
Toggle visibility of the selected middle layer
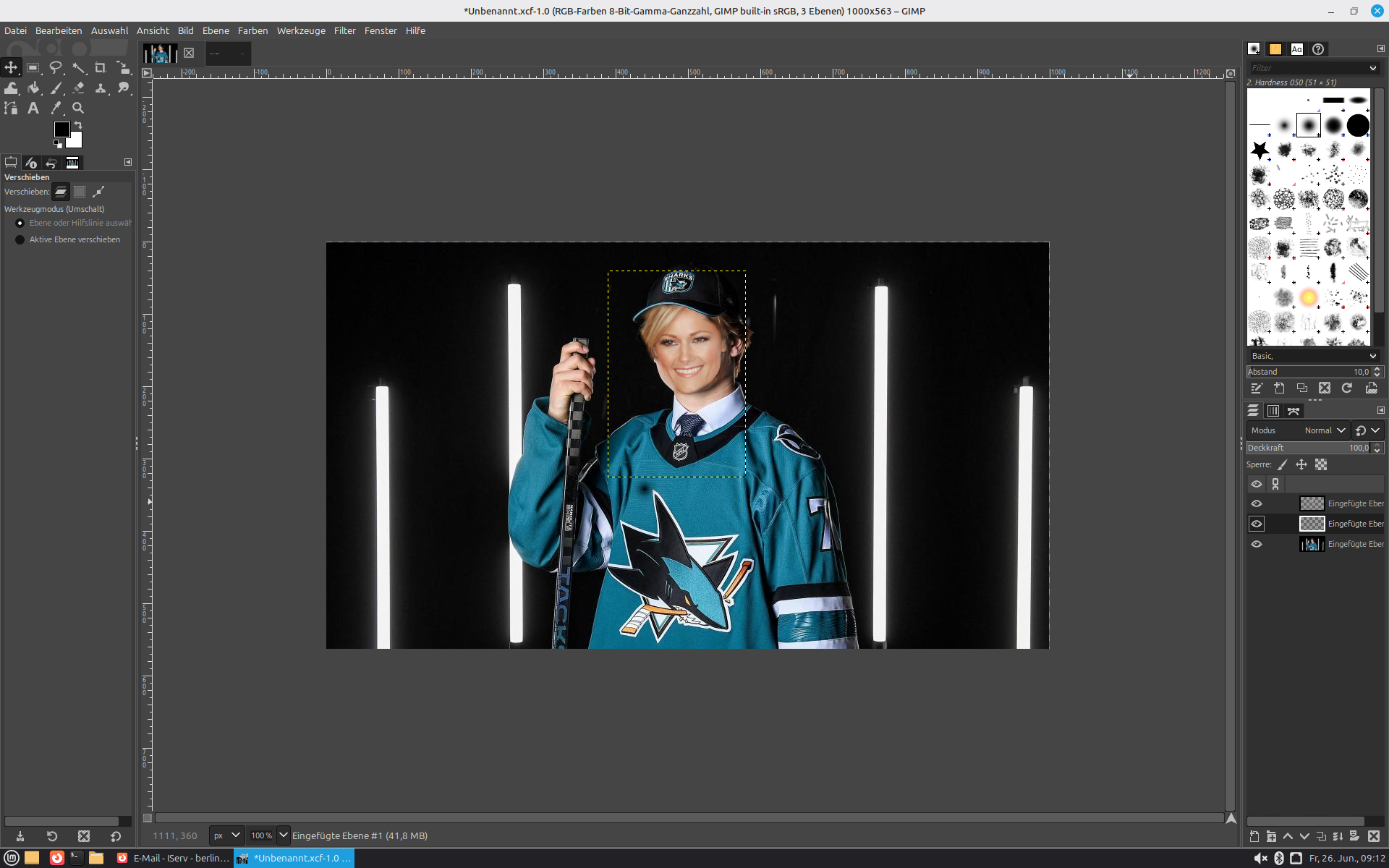click(x=1257, y=524)
